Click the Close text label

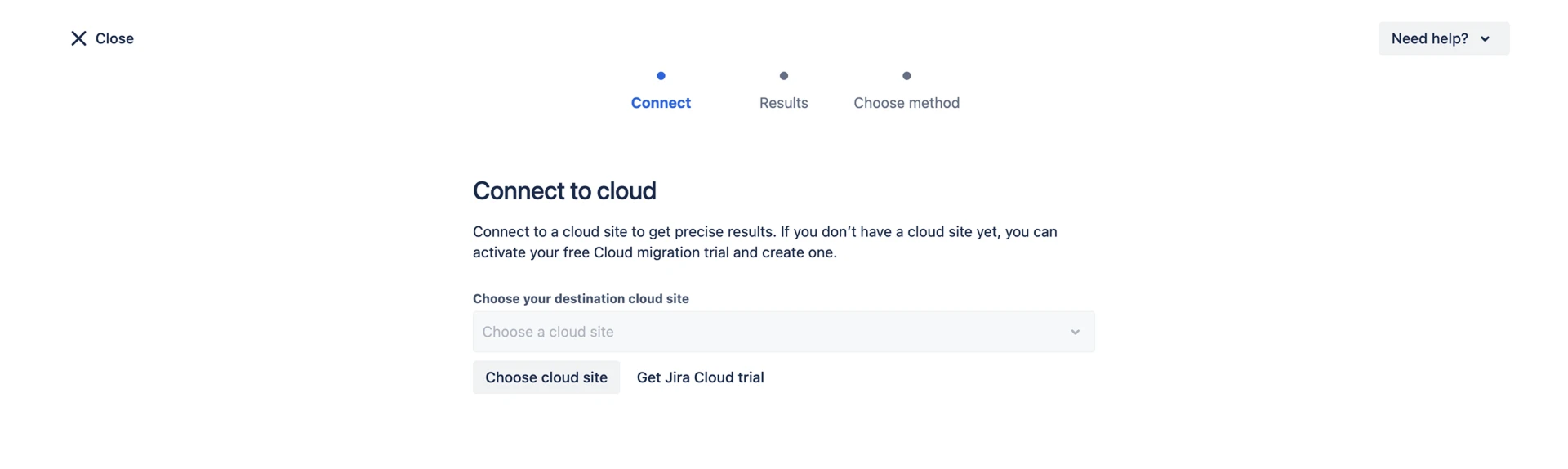click(114, 38)
